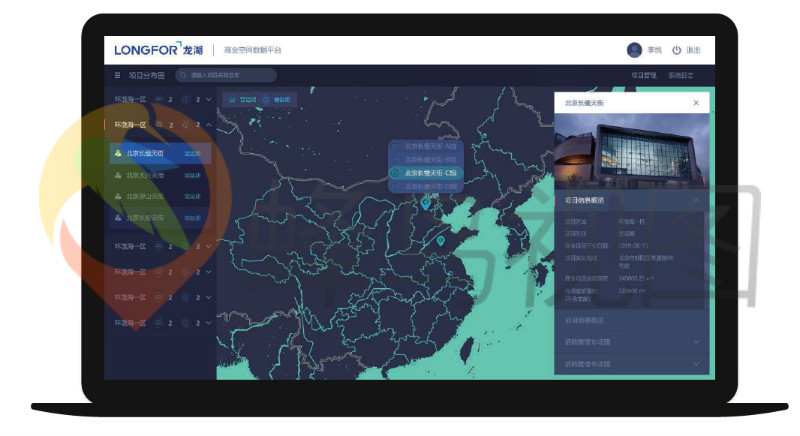Viewport: 800px width, 436px height.
Task: Focus the project name search field
Action: [x=226, y=75]
